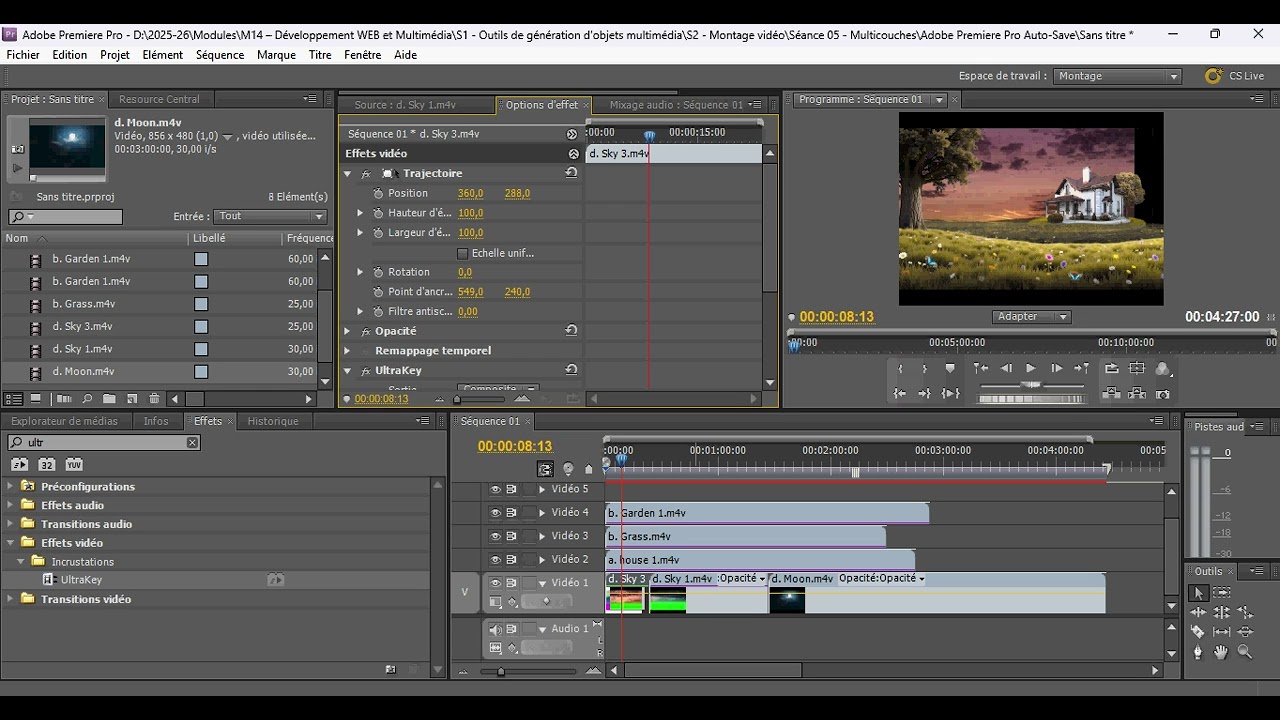
Task: Select the Selection arrow tool
Action: (x=1198, y=593)
